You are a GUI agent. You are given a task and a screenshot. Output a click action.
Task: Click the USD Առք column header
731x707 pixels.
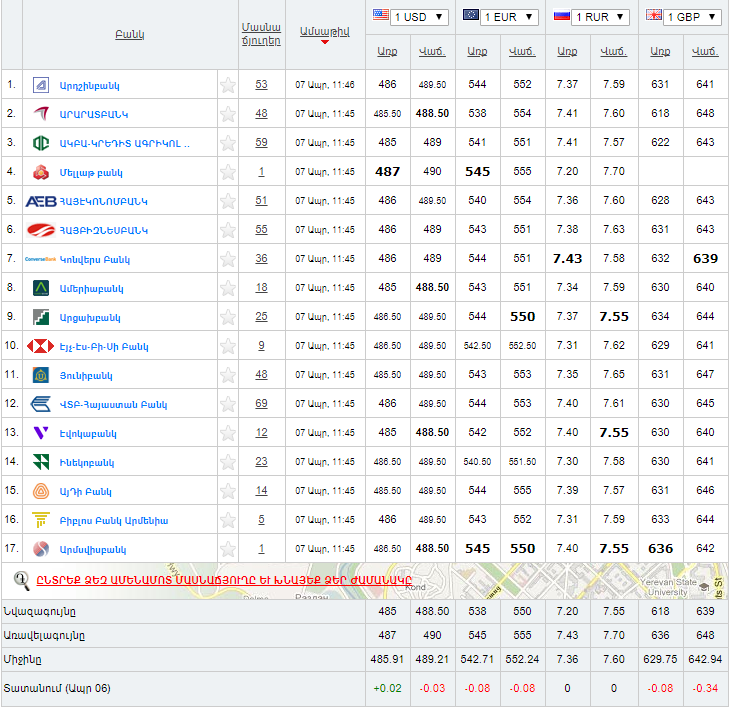[x=387, y=51]
